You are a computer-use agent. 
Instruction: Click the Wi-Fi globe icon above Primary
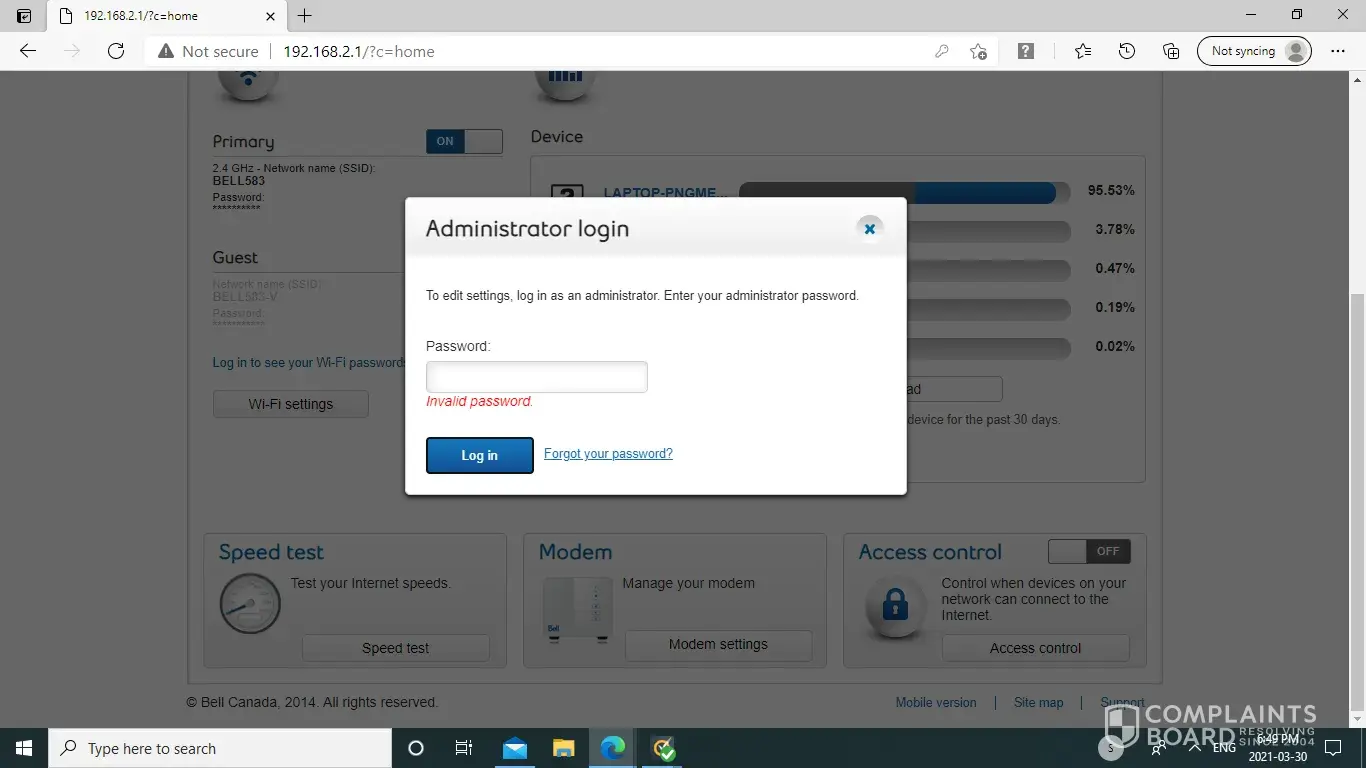click(x=248, y=86)
